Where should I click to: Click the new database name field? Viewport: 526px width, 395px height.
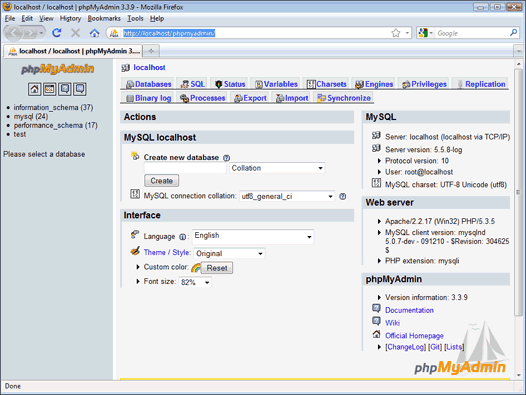[x=185, y=168]
